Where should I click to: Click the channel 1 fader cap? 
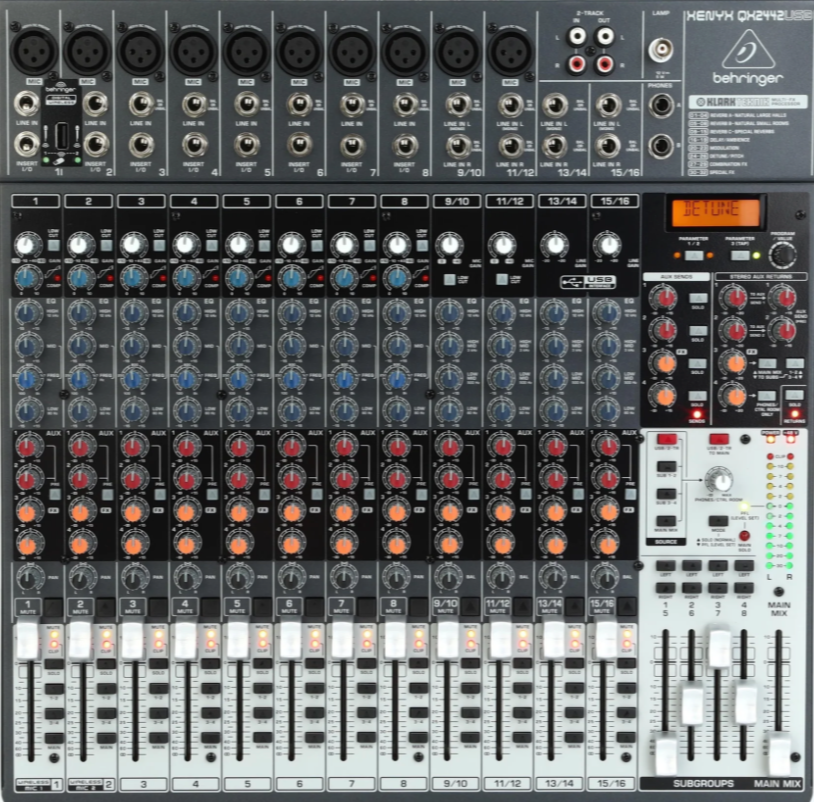28,641
